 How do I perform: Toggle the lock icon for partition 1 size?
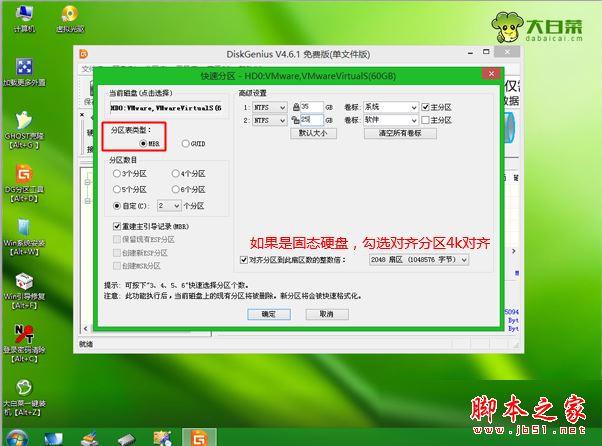coord(296,107)
